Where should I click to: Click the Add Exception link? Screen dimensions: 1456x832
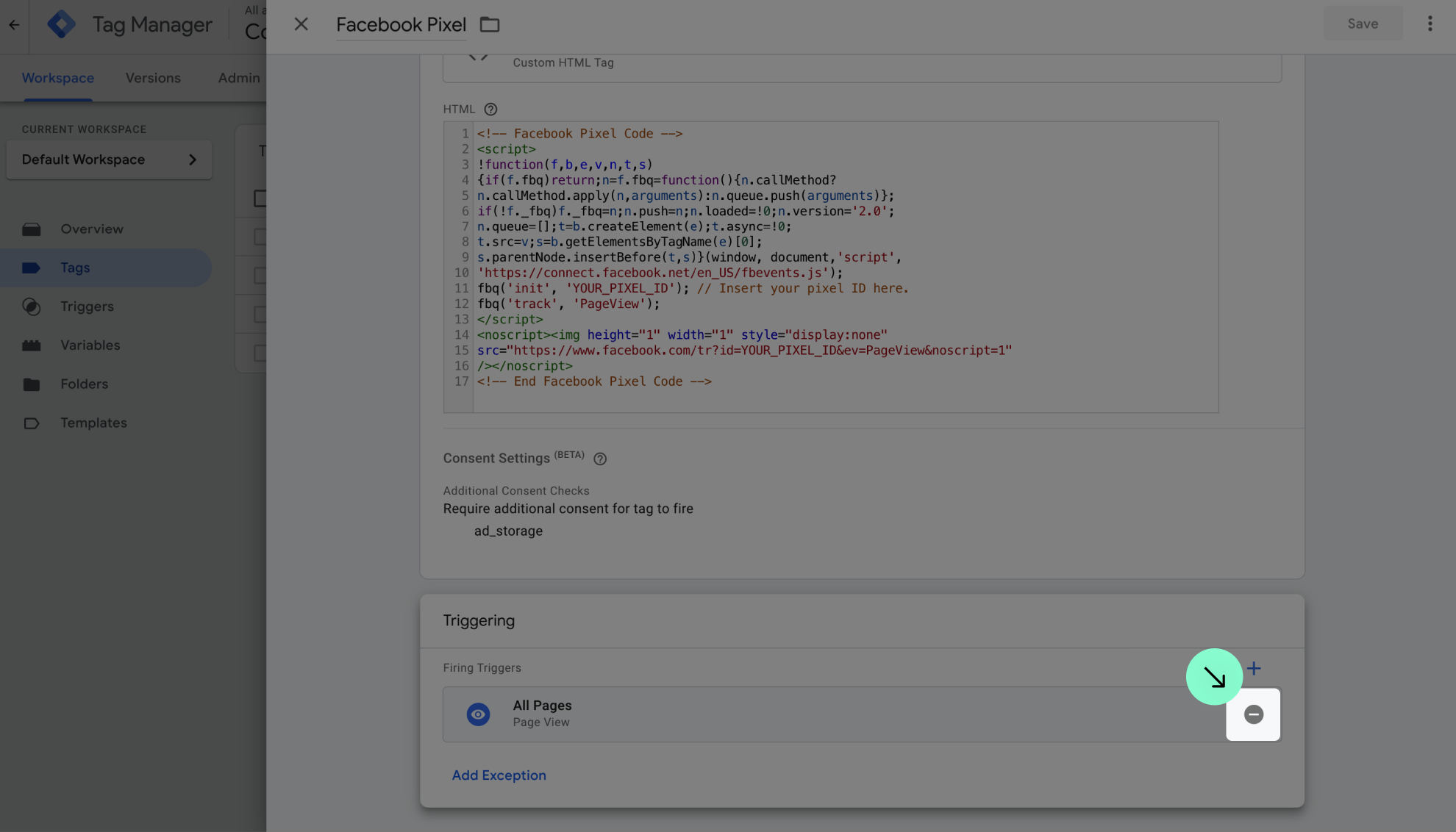(499, 775)
